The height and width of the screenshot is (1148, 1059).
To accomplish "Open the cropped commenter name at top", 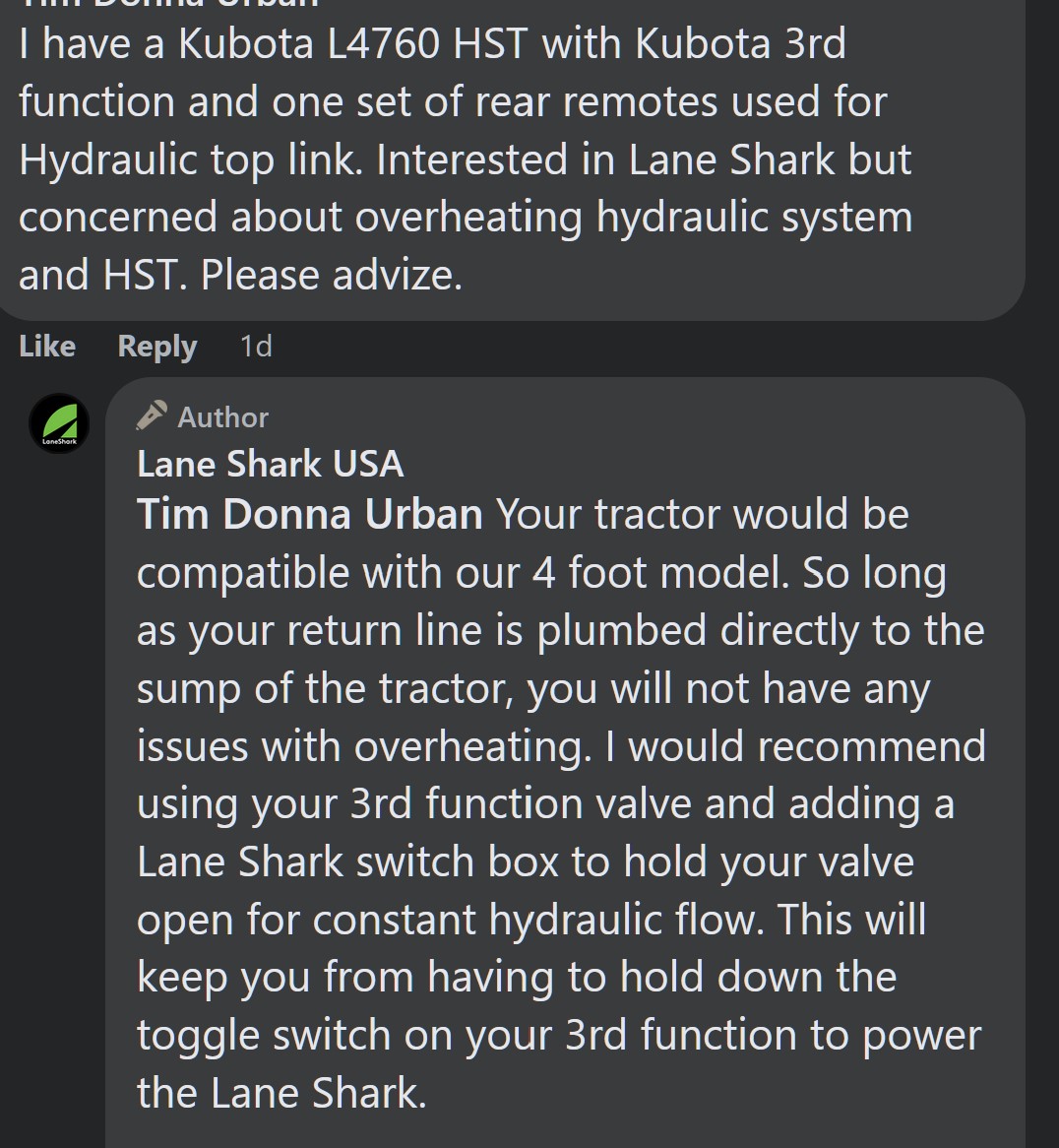I will (x=168, y=3).
